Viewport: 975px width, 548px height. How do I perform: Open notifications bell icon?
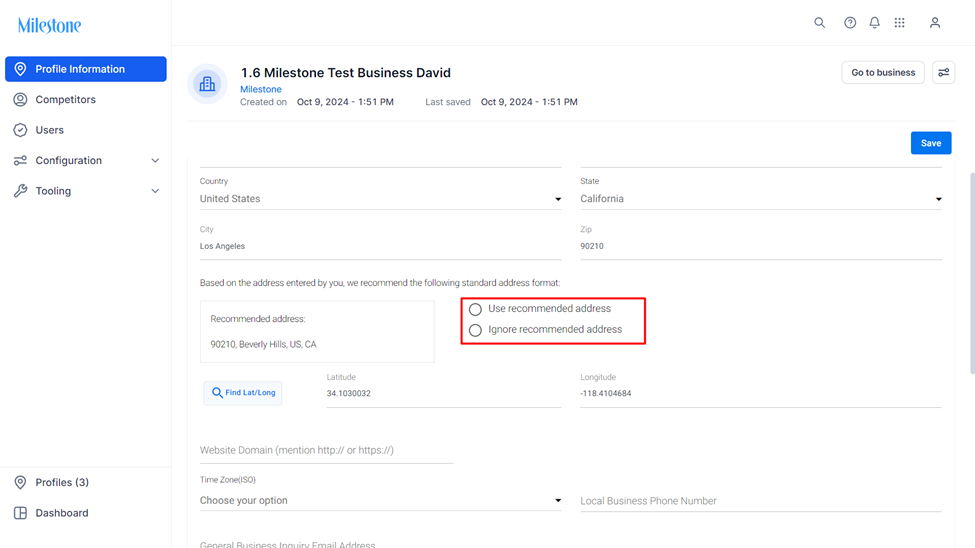(x=874, y=23)
